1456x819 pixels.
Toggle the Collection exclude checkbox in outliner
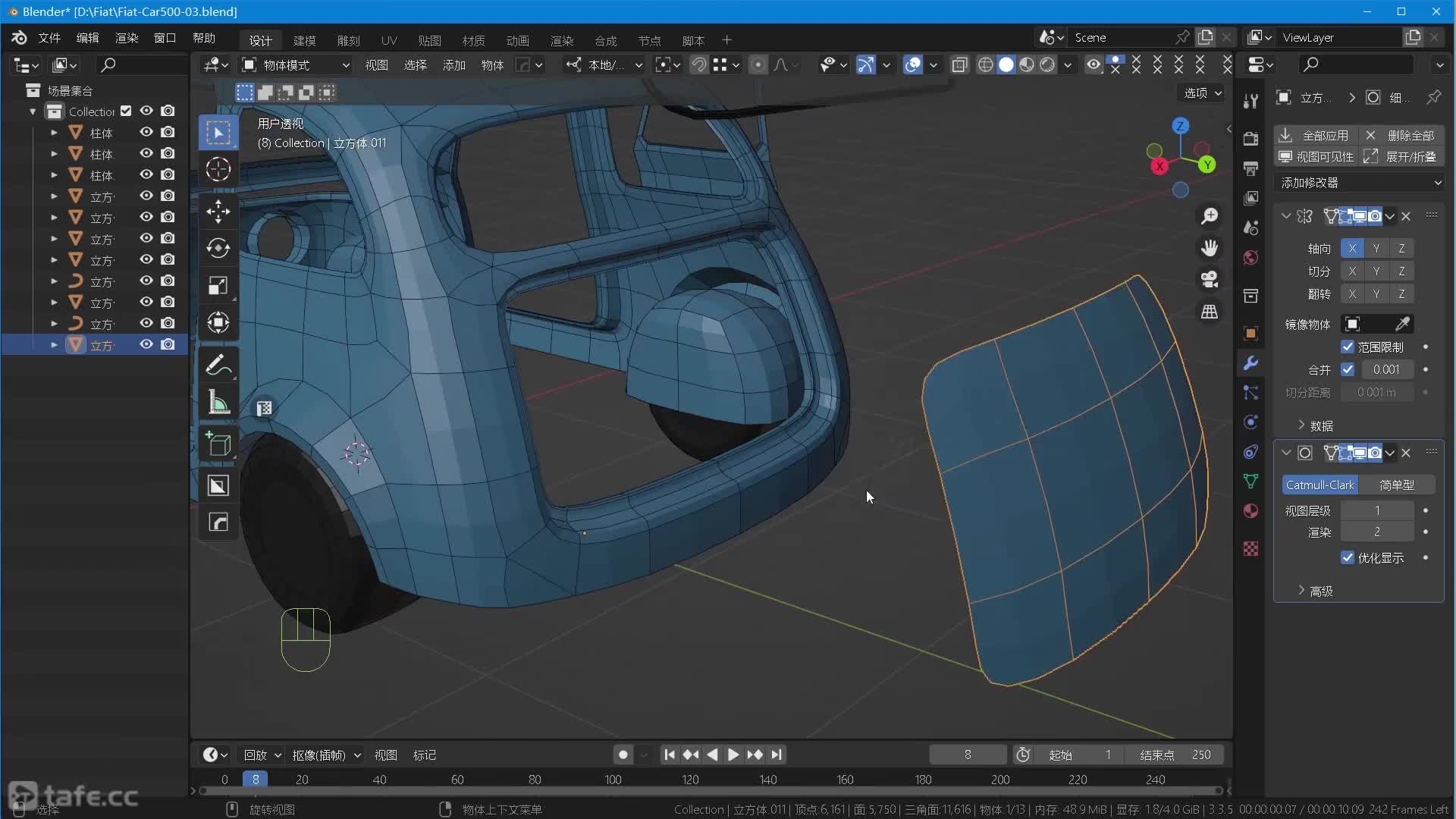(126, 111)
